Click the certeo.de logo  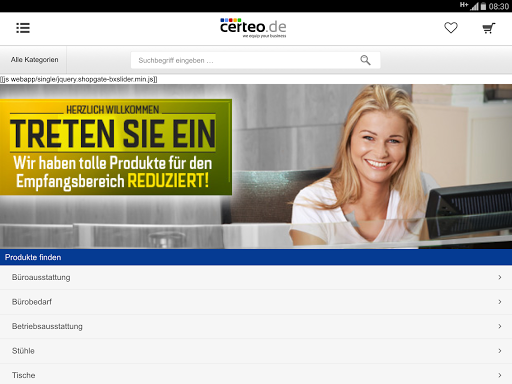click(253, 28)
